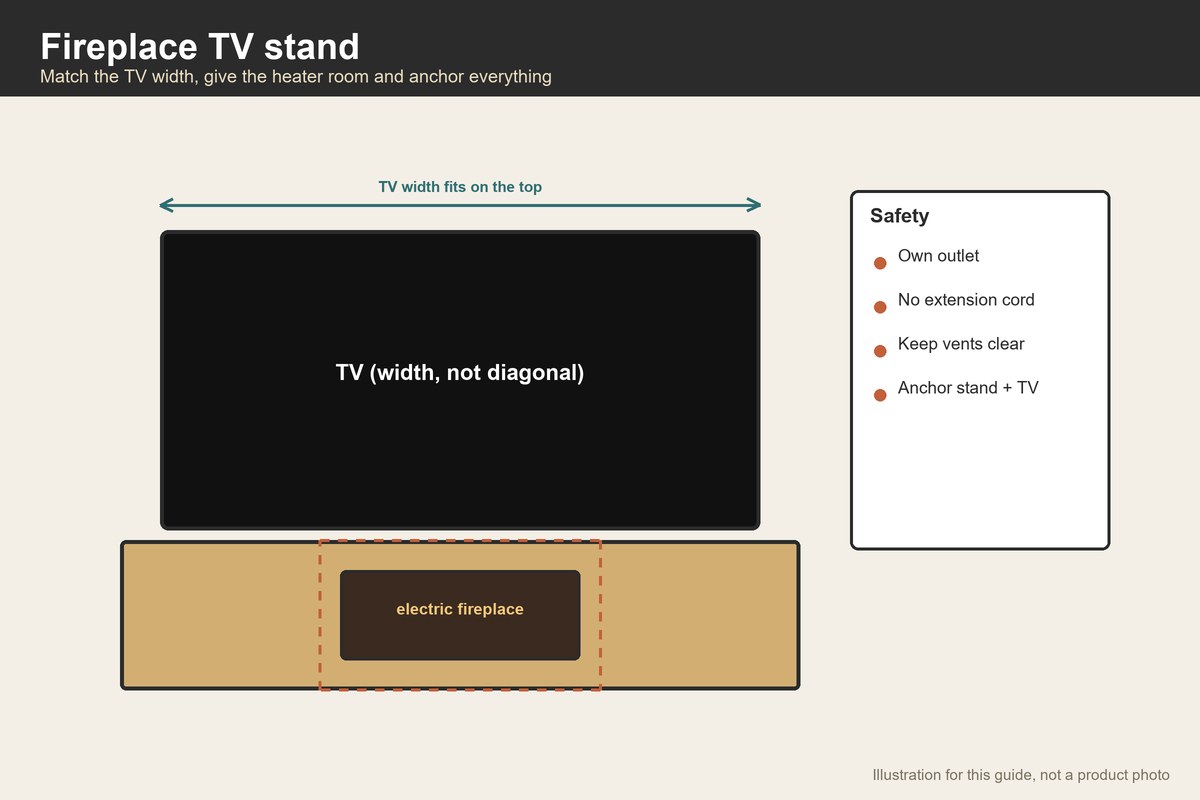Click the 'Keep vents clear' item

961,344
